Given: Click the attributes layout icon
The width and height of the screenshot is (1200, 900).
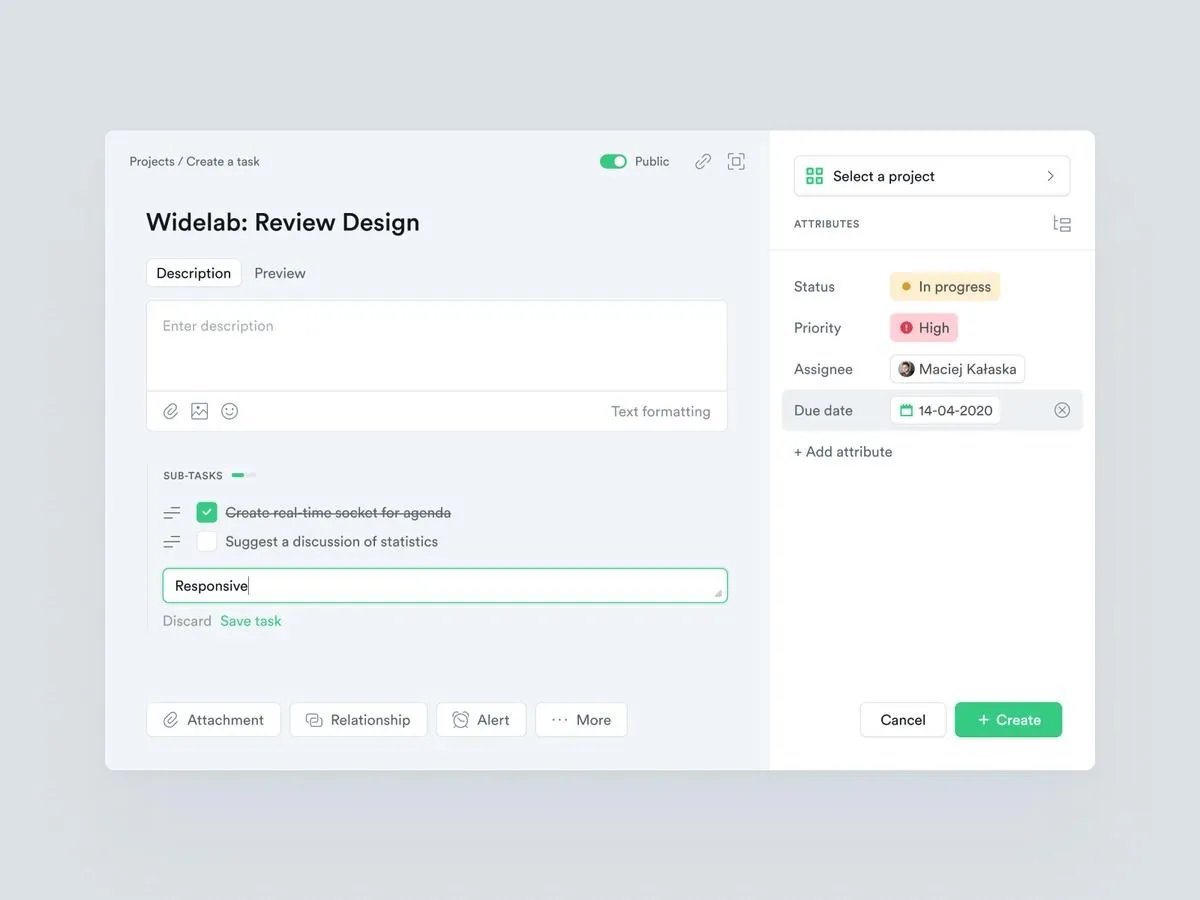Looking at the screenshot, I should (1062, 224).
